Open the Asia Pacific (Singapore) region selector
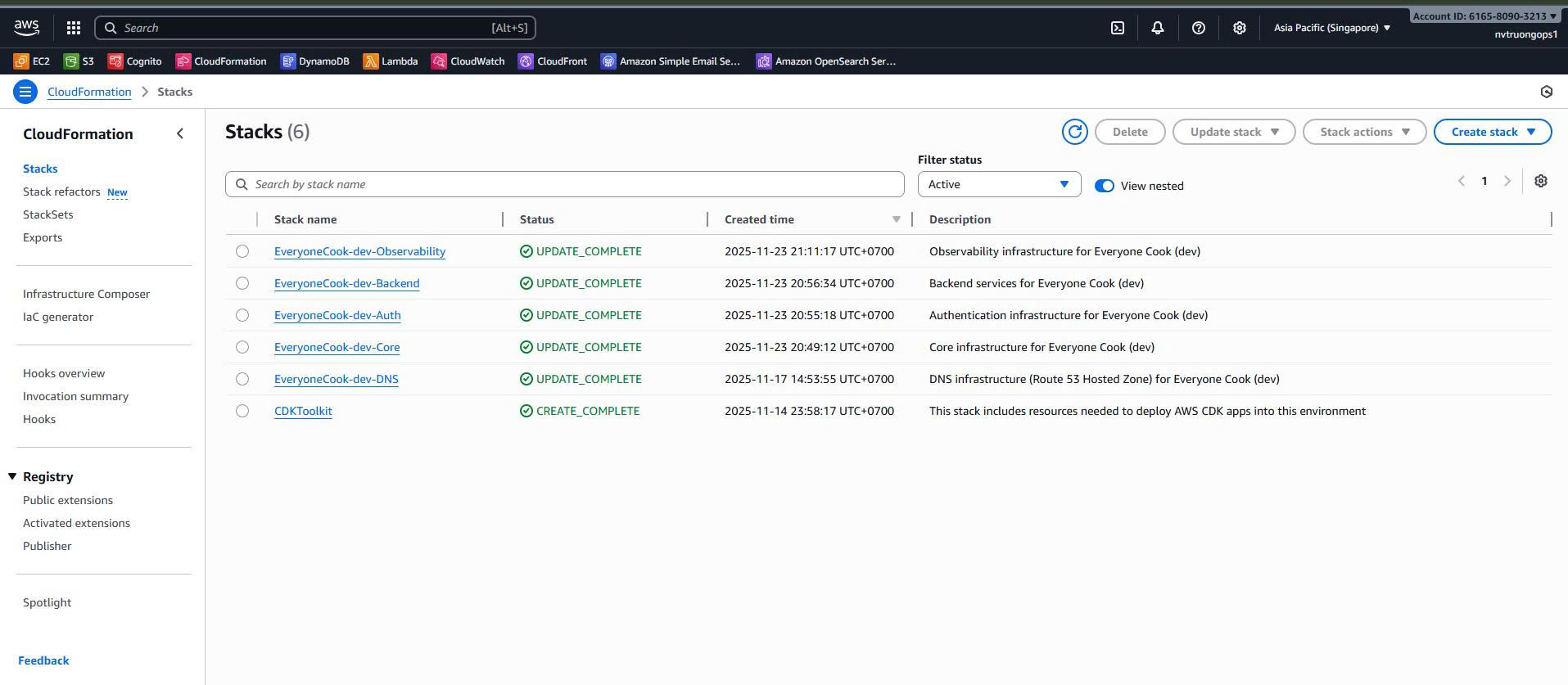This screenshot has height=685, width=1568. point(1332,28)
